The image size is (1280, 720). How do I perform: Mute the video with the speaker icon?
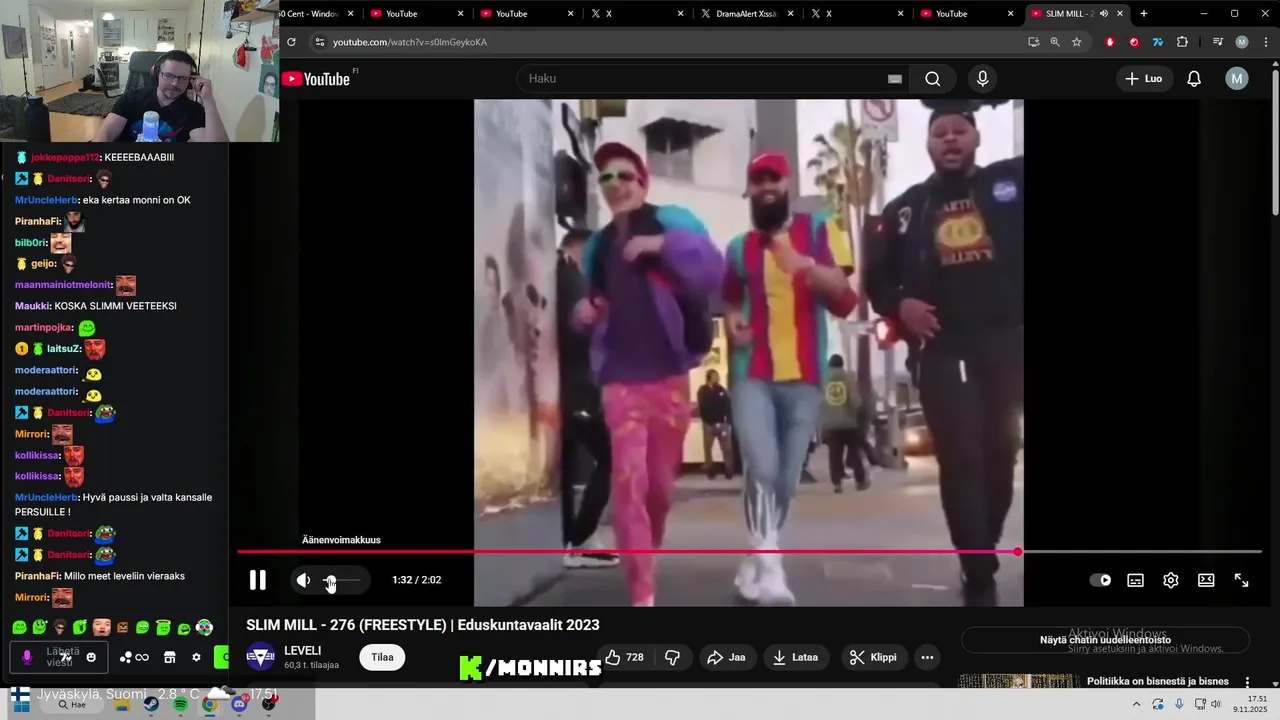[x=303, y=580]
